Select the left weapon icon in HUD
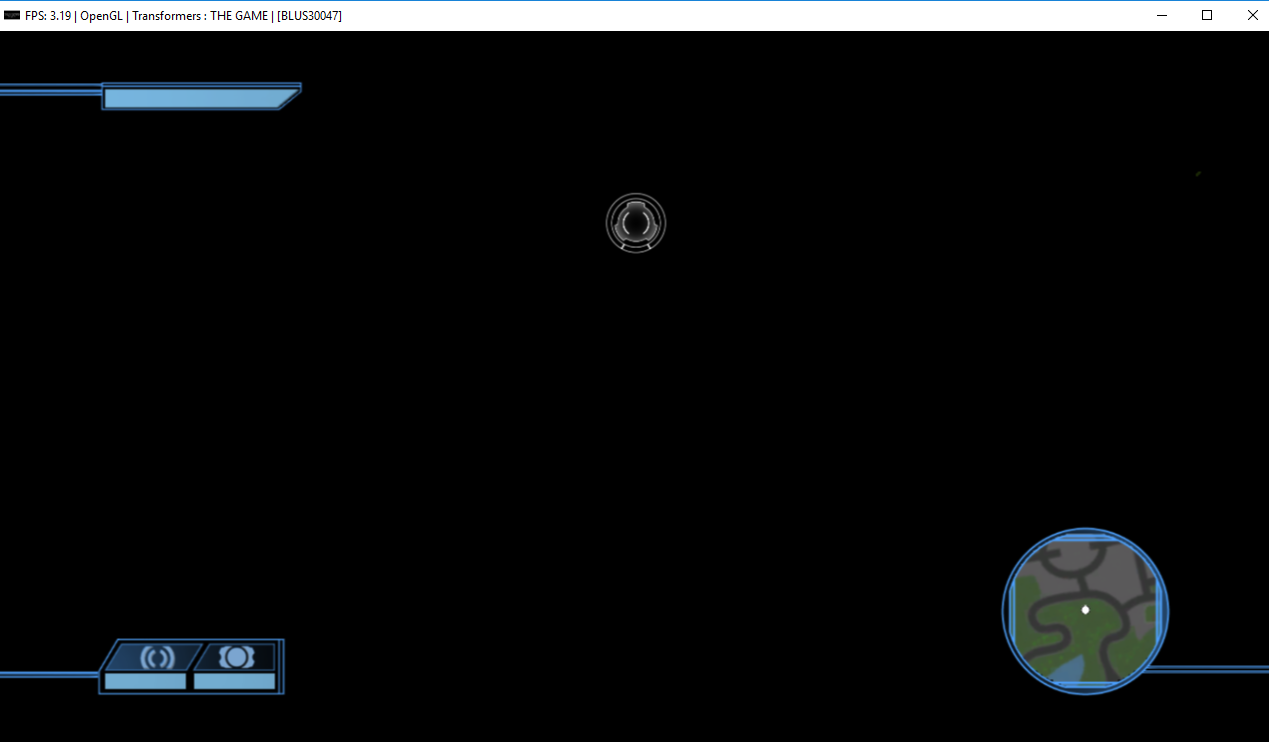 click(157, 657)
